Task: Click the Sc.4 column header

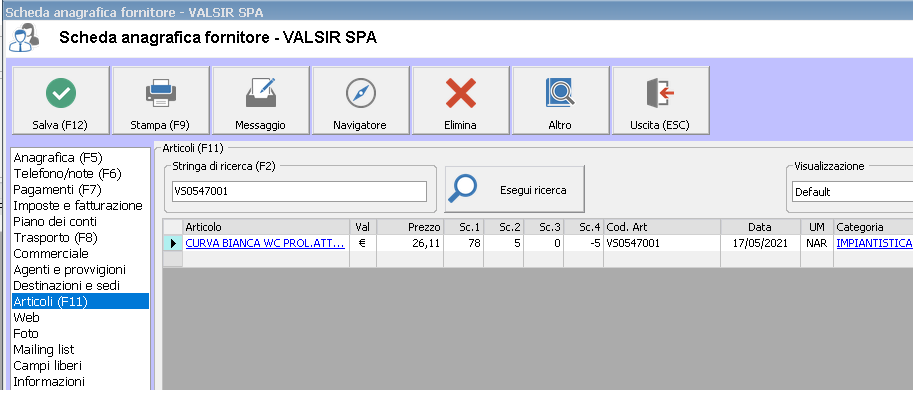Action: click(x=583, y=227)
